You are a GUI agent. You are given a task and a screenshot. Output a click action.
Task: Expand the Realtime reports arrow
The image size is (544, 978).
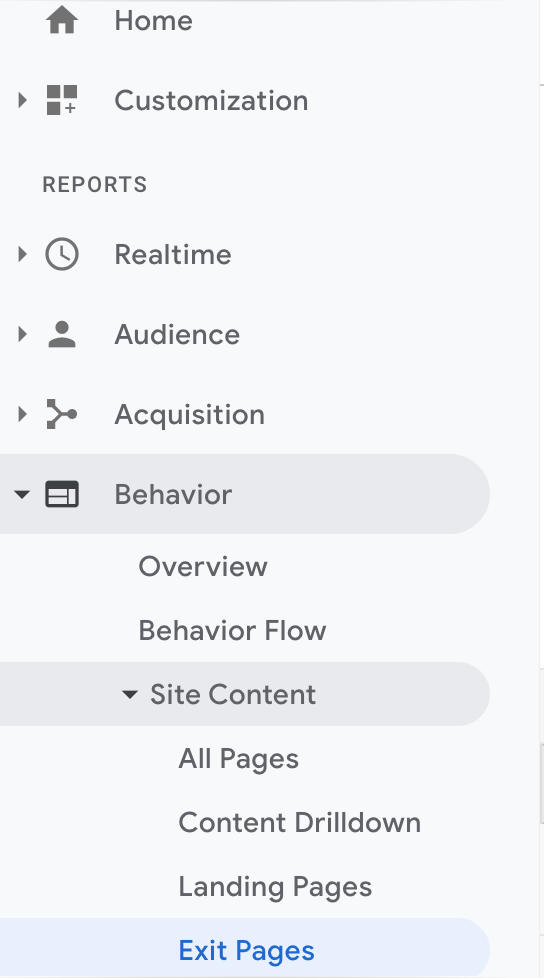pyautogui.click(x=22, y=254)
